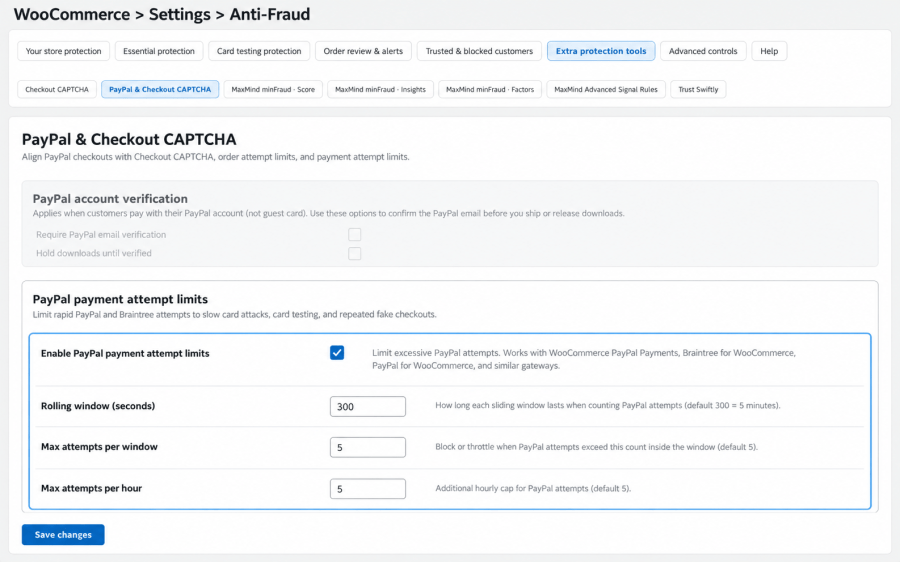The height and width of the screenshot is (562, 900).
Task: Click the Block or throttle description text
Action: click(596, 447)
